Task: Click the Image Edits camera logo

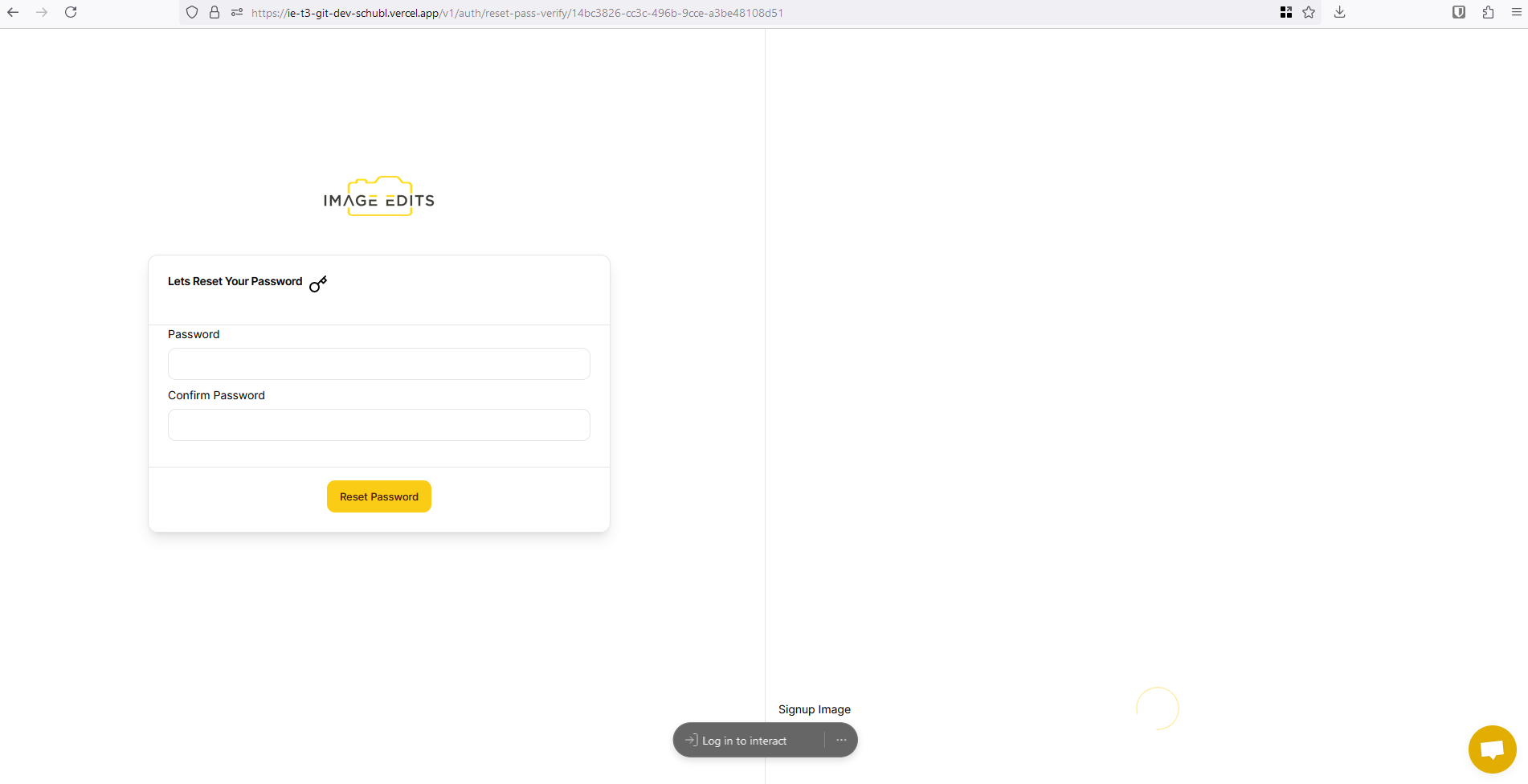Action: pyautogui.click(x=379, y=197)
